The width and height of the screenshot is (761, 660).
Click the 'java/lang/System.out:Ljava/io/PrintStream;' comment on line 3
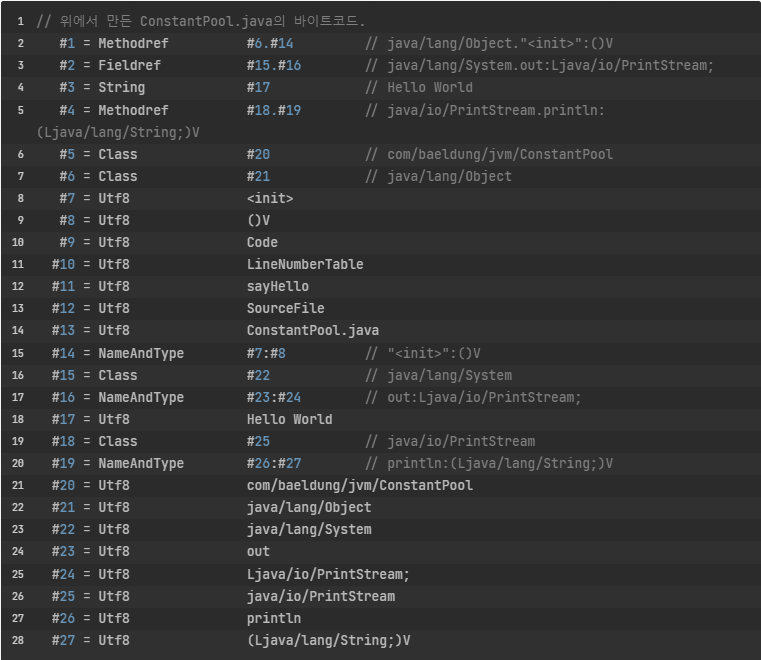pyautogui.click(x=550, y=66)
